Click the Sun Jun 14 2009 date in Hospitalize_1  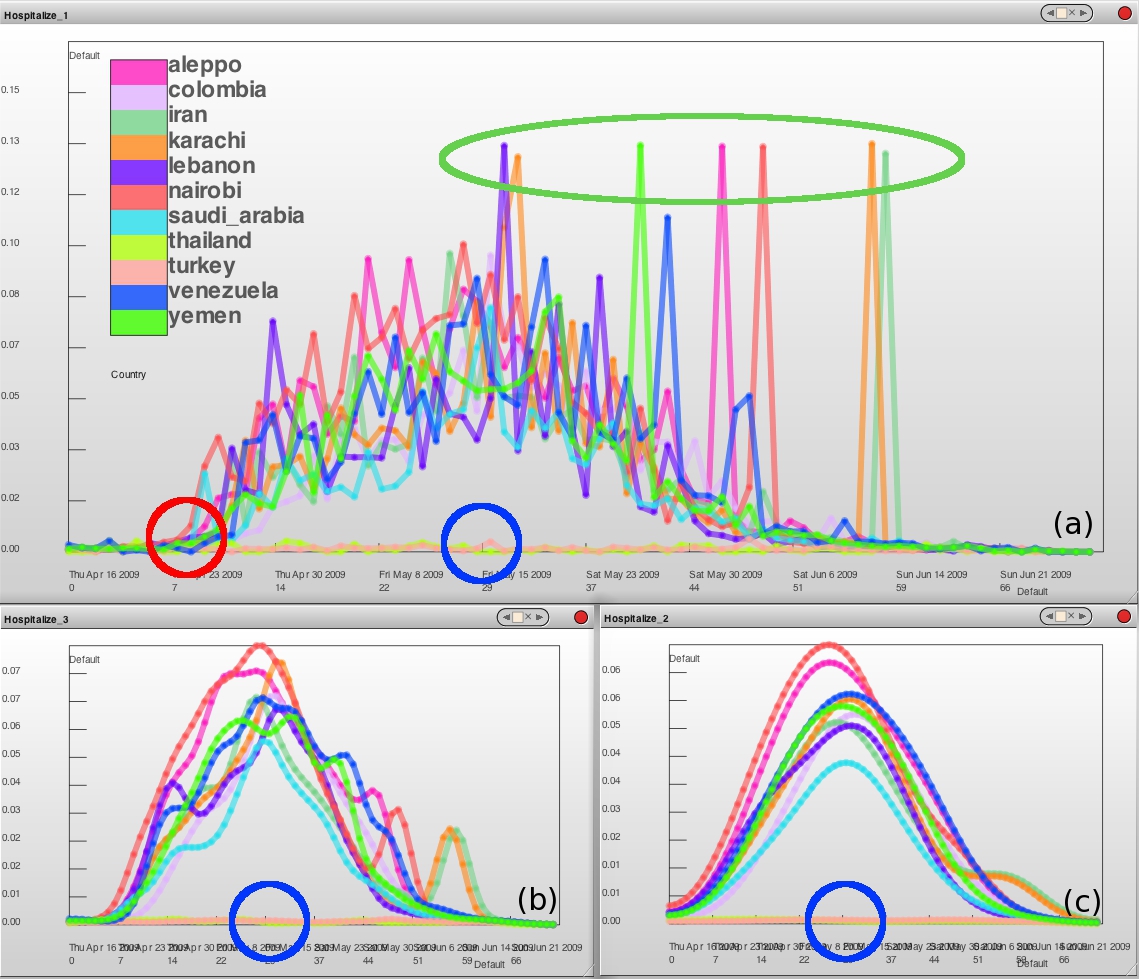click(x=932, y=574)
